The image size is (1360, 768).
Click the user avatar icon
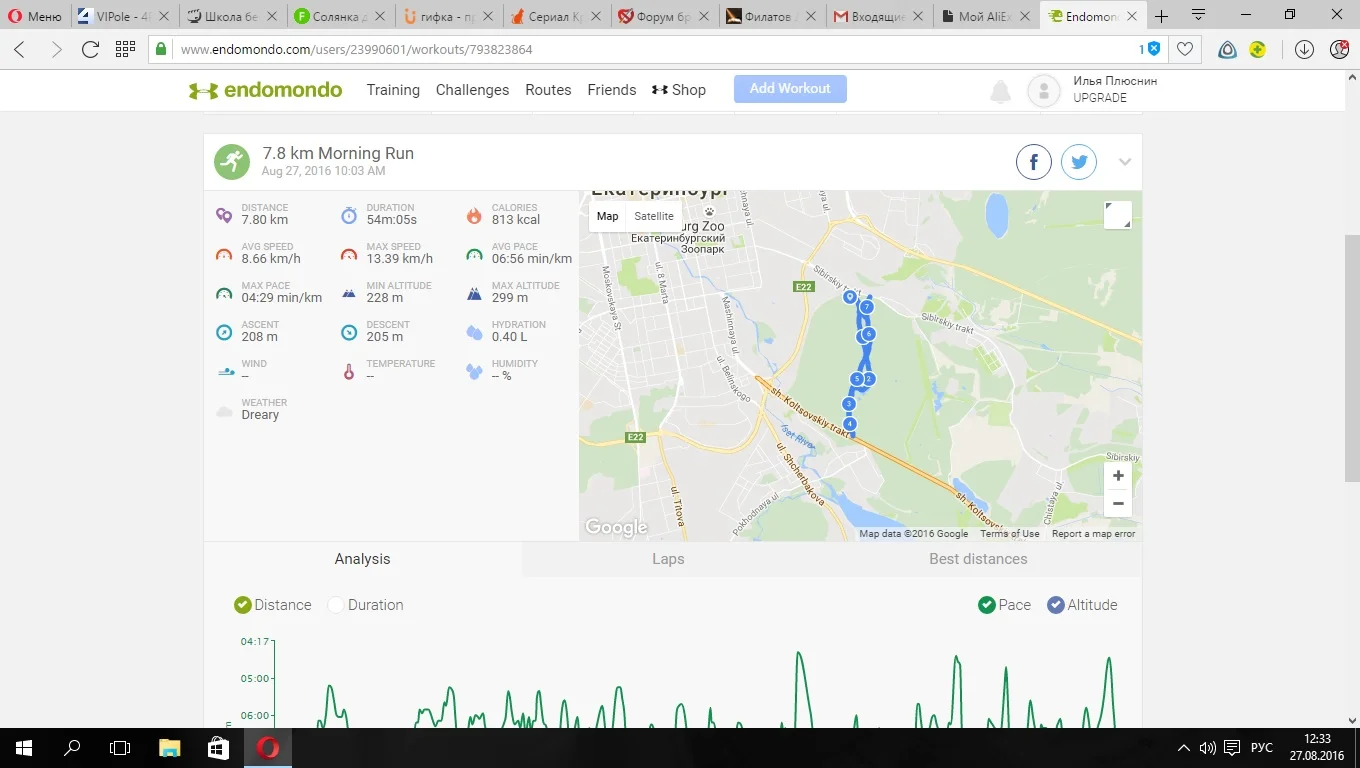pos(1044,91)
